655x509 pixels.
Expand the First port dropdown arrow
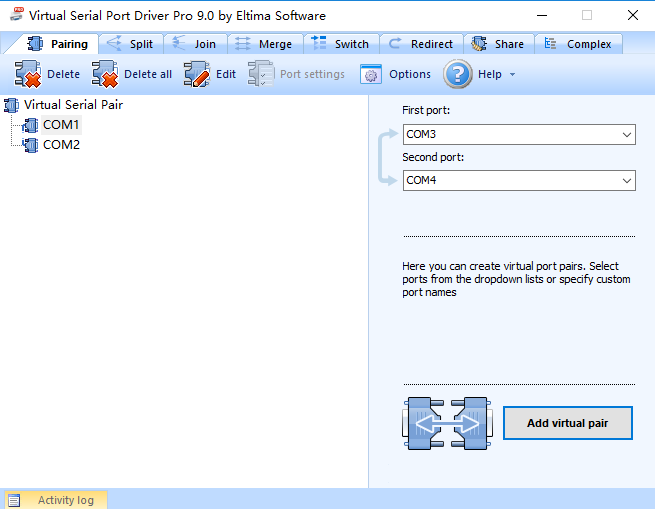627,135
